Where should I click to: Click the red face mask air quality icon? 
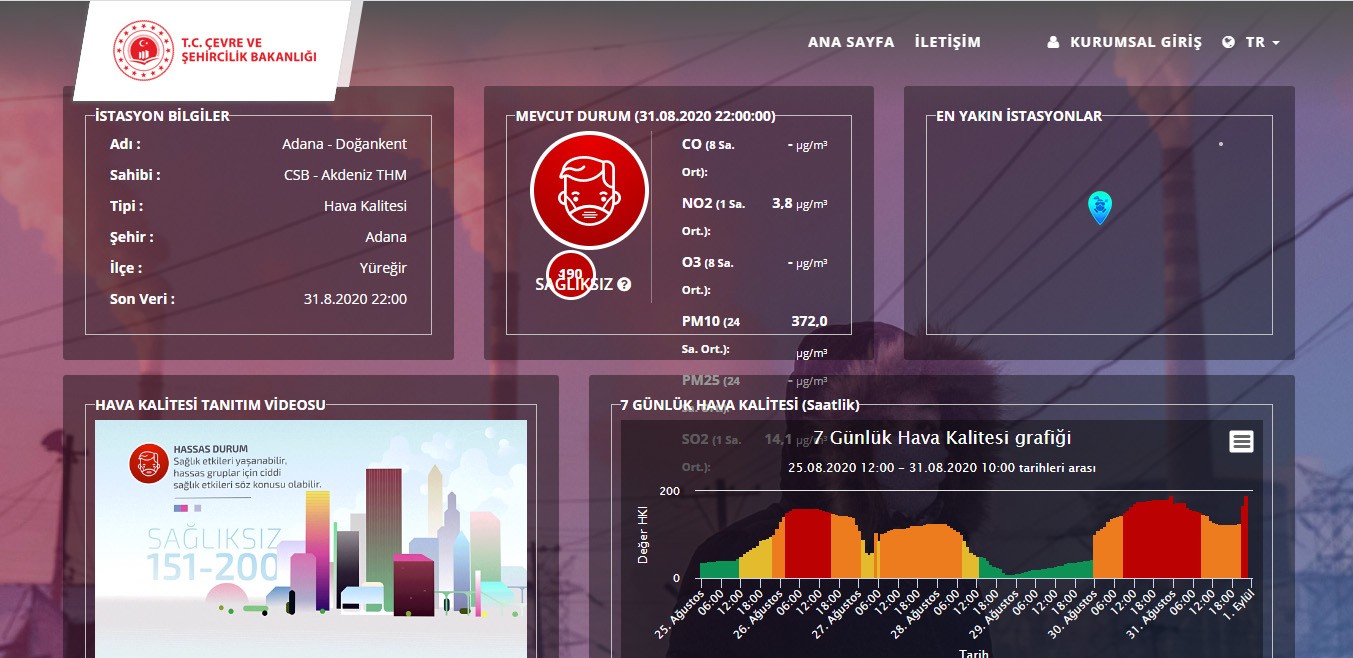584,190
